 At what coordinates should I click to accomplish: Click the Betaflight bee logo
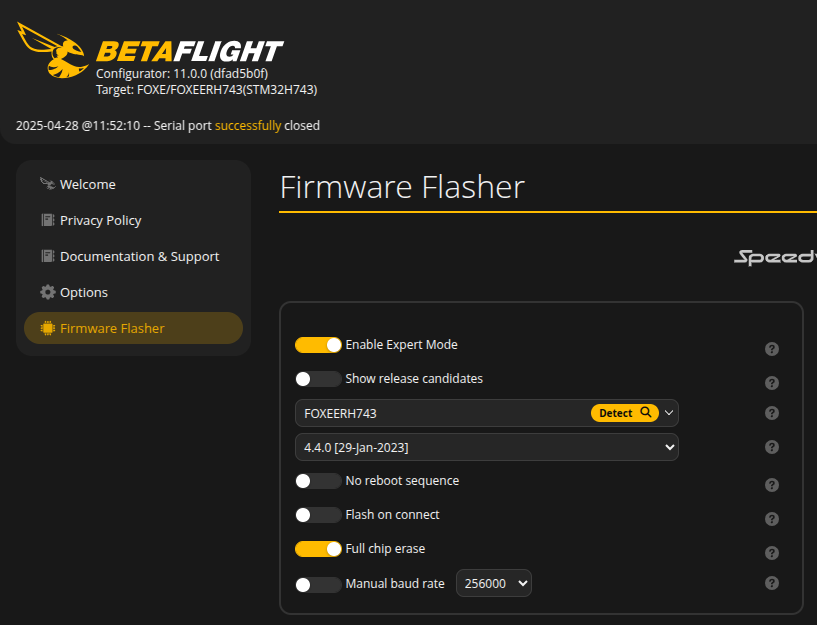coord(52,50)
